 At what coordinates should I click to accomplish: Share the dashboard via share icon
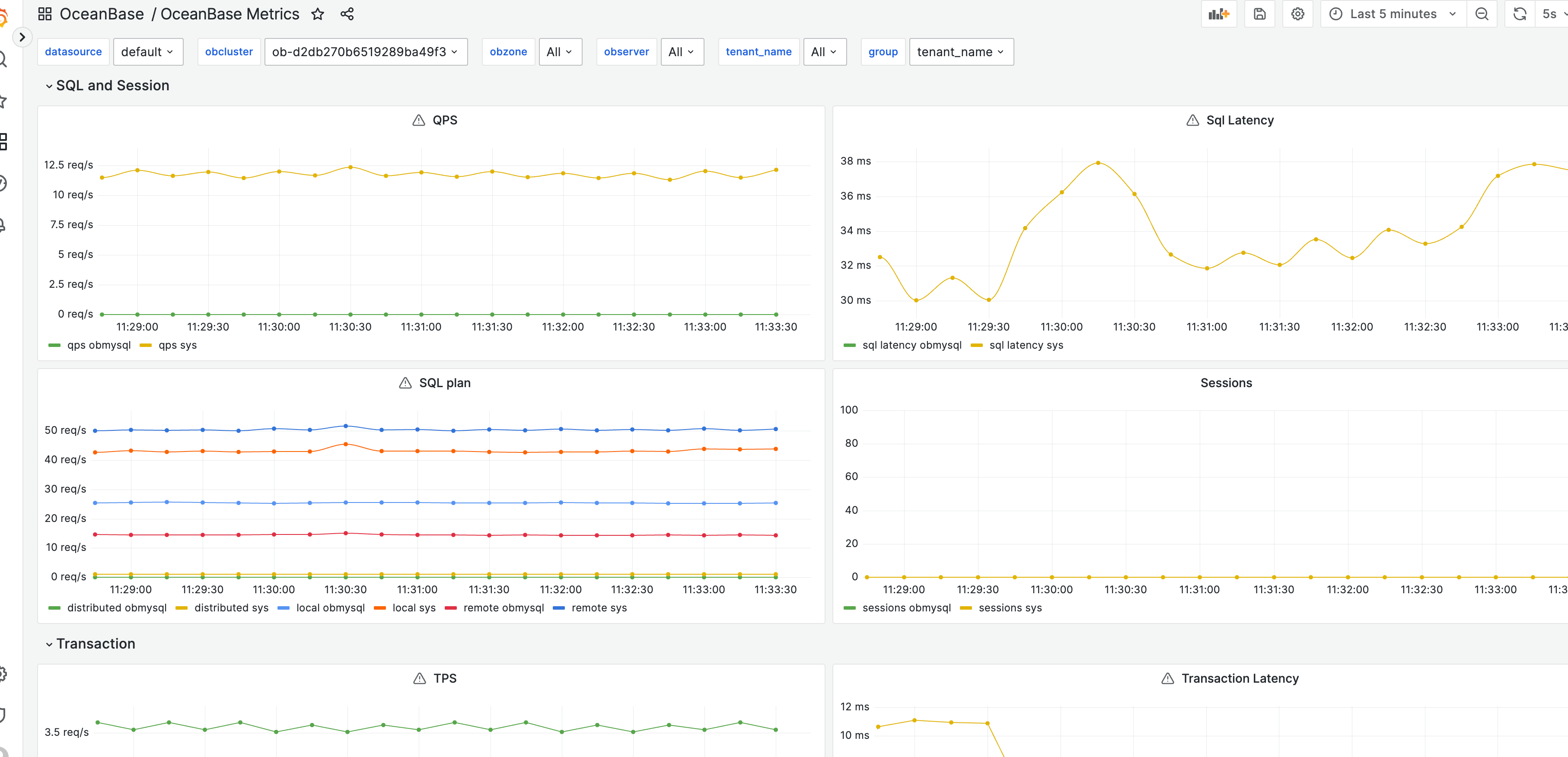coord(347,14)
